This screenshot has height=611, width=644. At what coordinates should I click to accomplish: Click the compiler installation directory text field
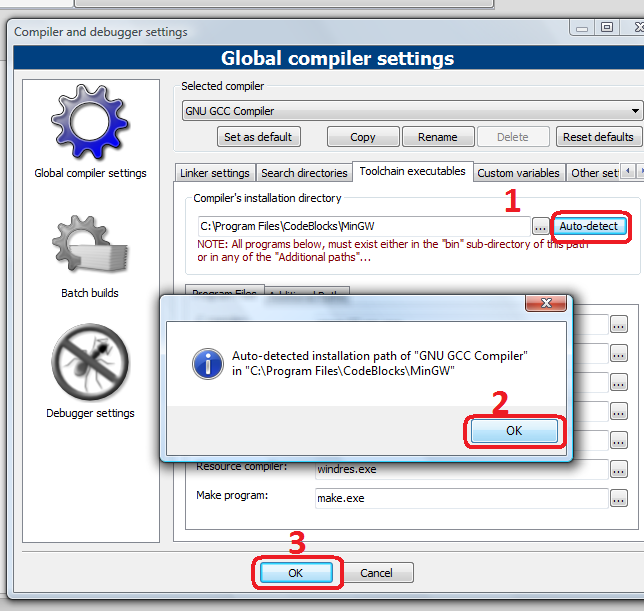[360, 227]
